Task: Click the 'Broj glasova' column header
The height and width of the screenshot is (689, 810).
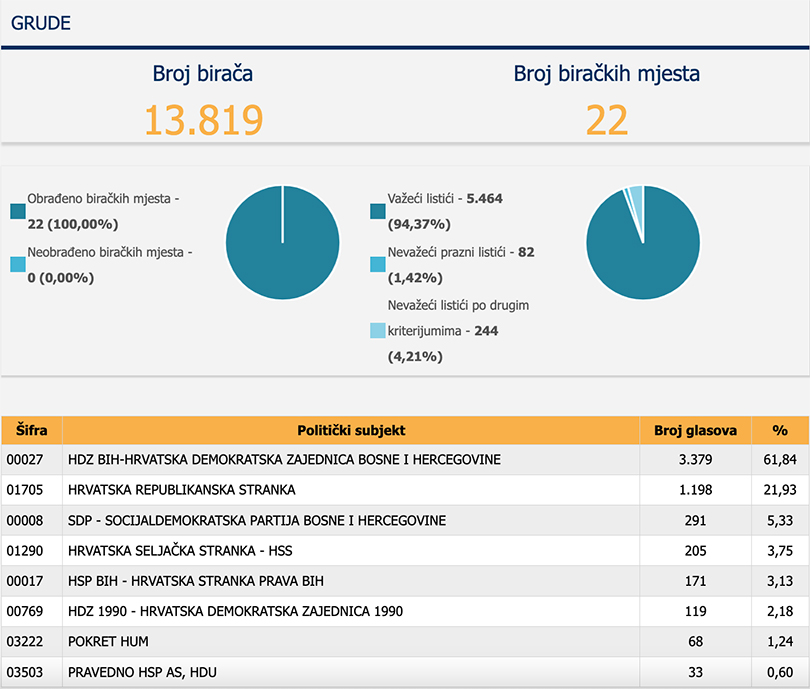Action: [x=695, y=430]
